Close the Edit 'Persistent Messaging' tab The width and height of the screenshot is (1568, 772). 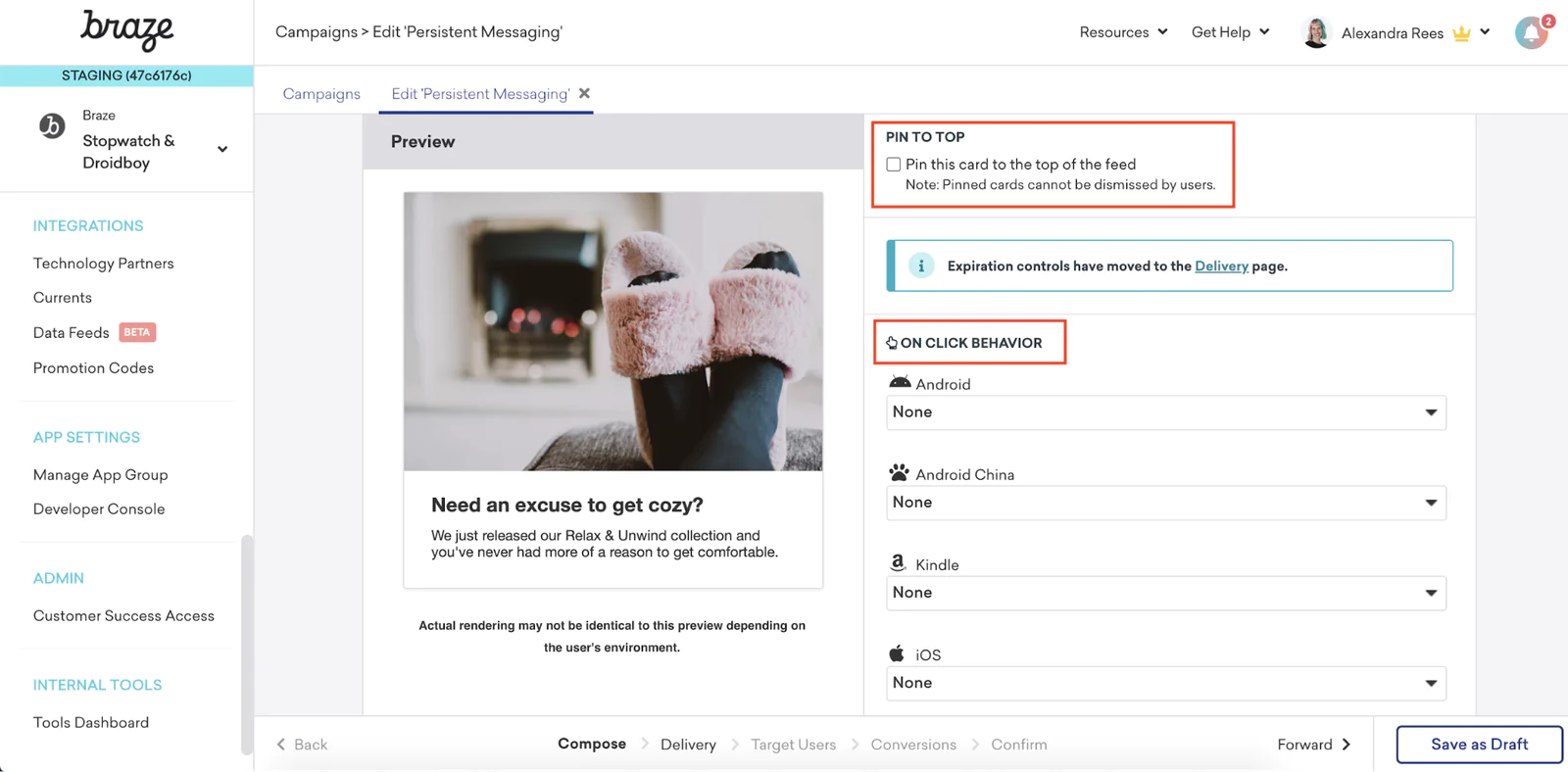[x=584, y=93]
